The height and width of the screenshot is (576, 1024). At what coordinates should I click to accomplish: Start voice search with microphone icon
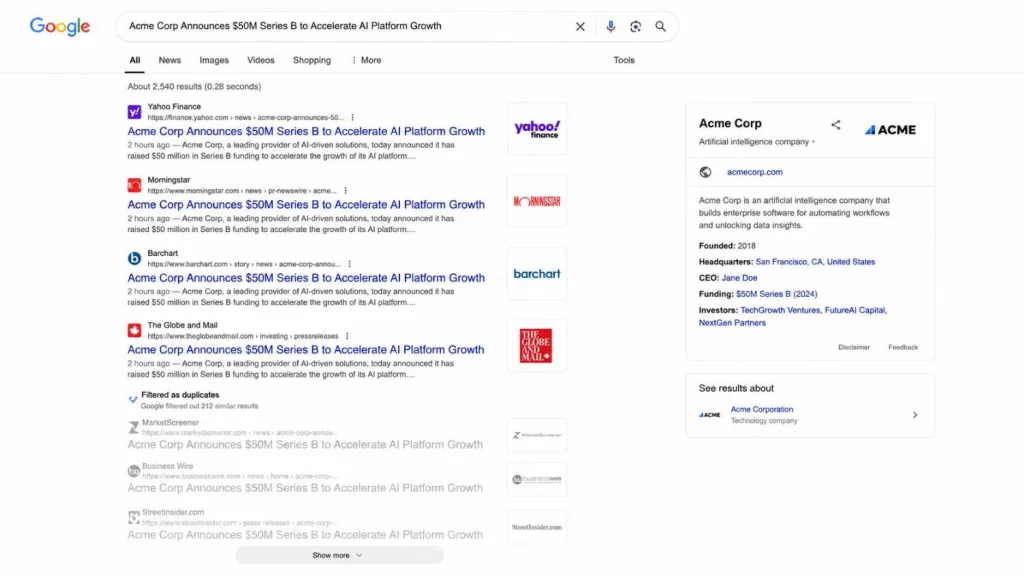610,27
